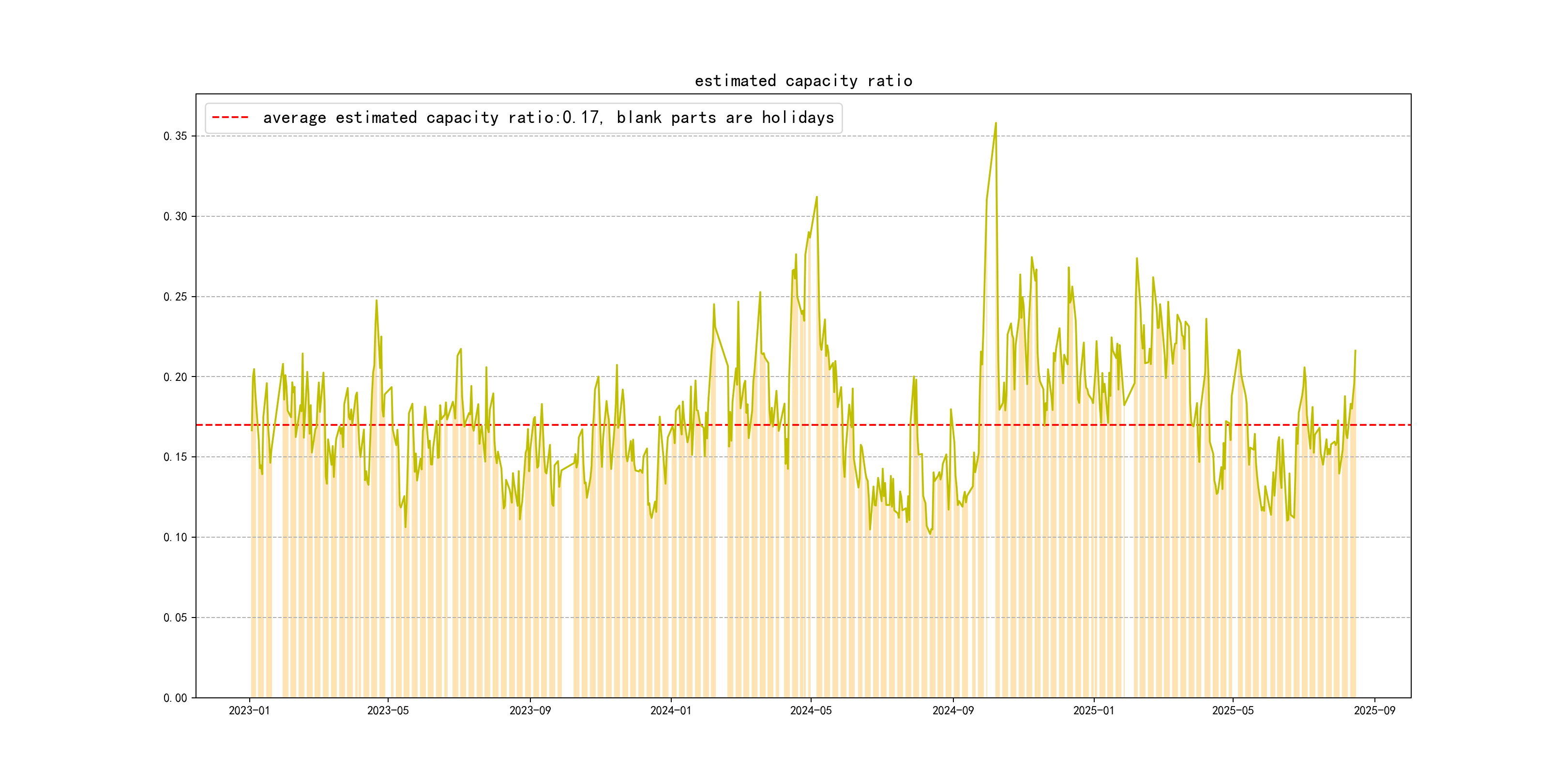Screen dimensions: 1568x784
Task: Click the 0.00 y-axis tick label
Action: click(175, 697)
